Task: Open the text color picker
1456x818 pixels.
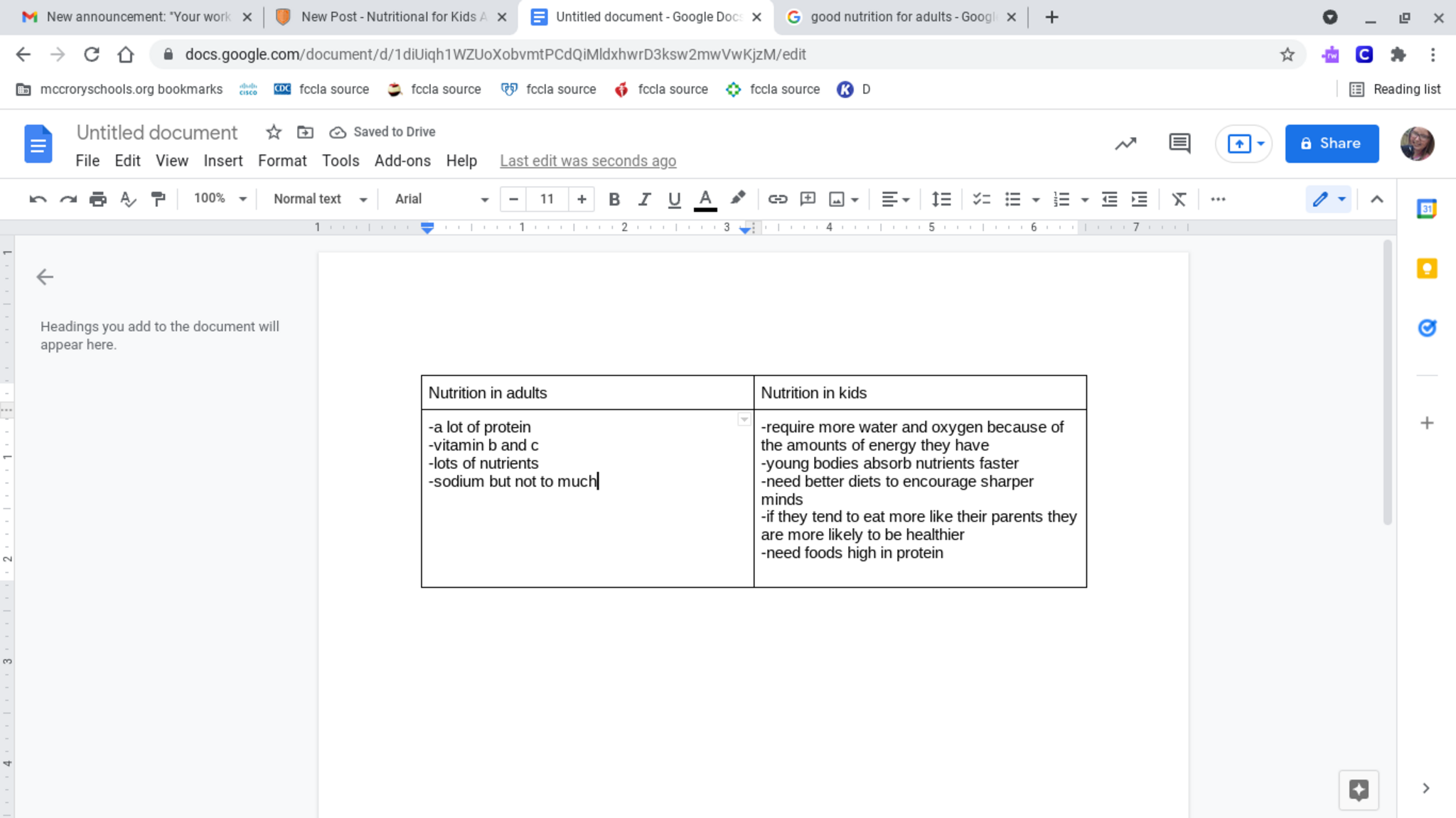Action: click(x=705, y=199)
